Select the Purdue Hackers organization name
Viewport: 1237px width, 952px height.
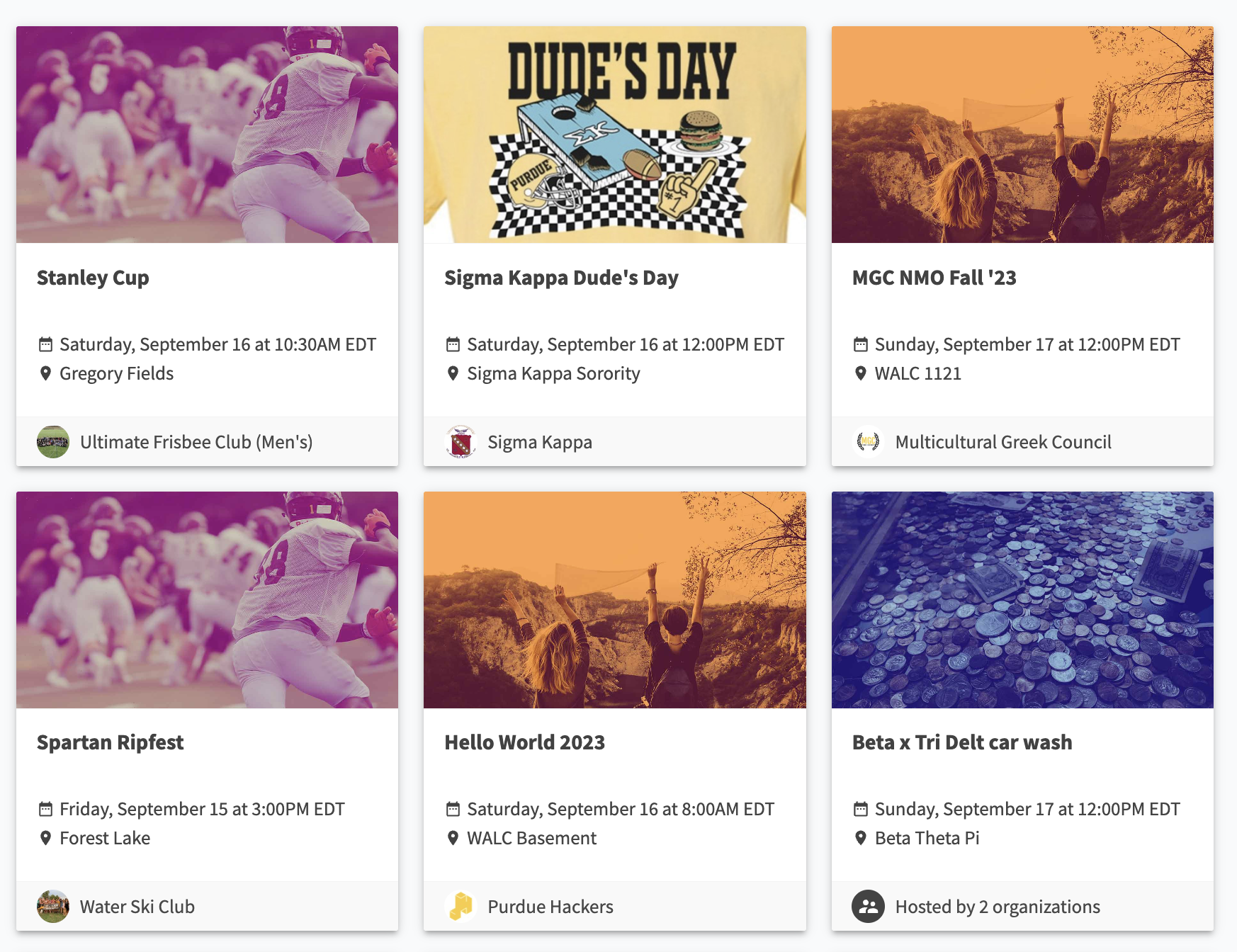pyautogui.click(x=550, y=907)
